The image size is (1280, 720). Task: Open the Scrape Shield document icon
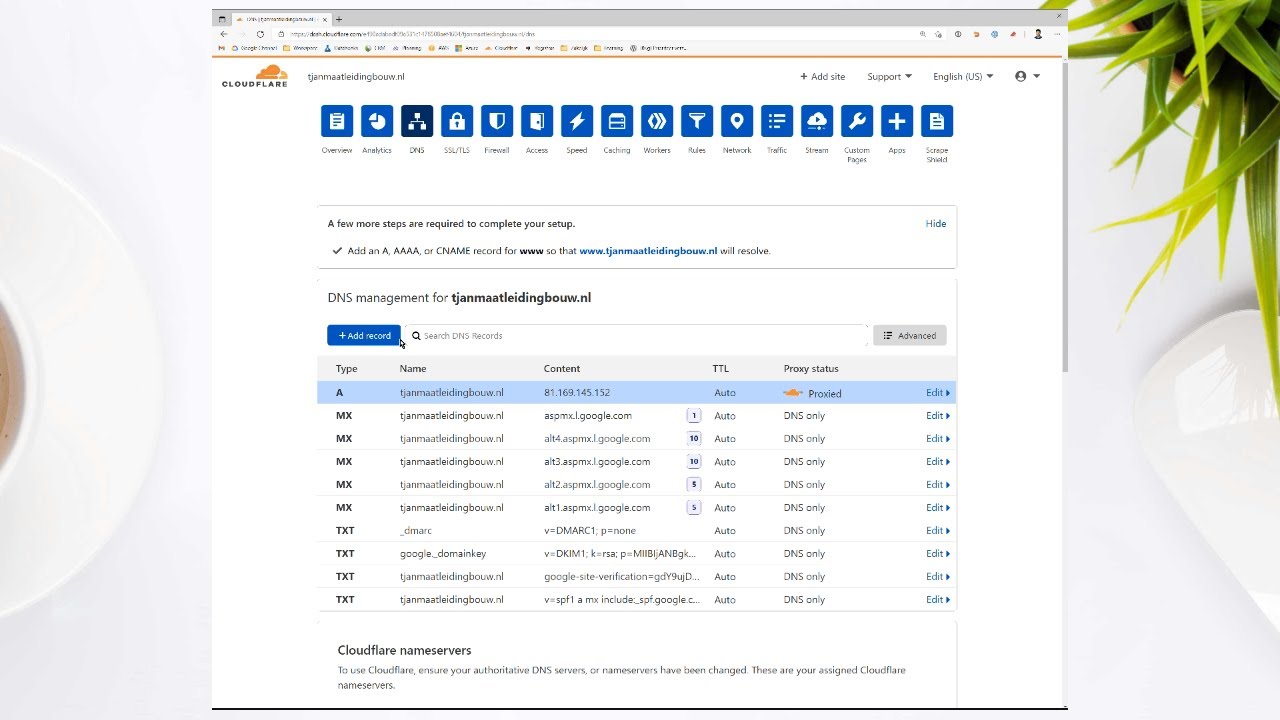[937, 121]
